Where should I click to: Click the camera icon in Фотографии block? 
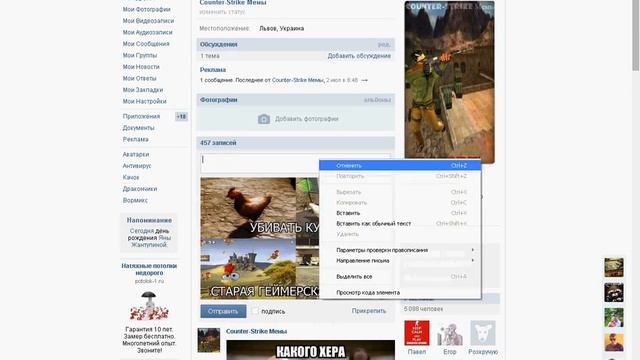point(264,119)
